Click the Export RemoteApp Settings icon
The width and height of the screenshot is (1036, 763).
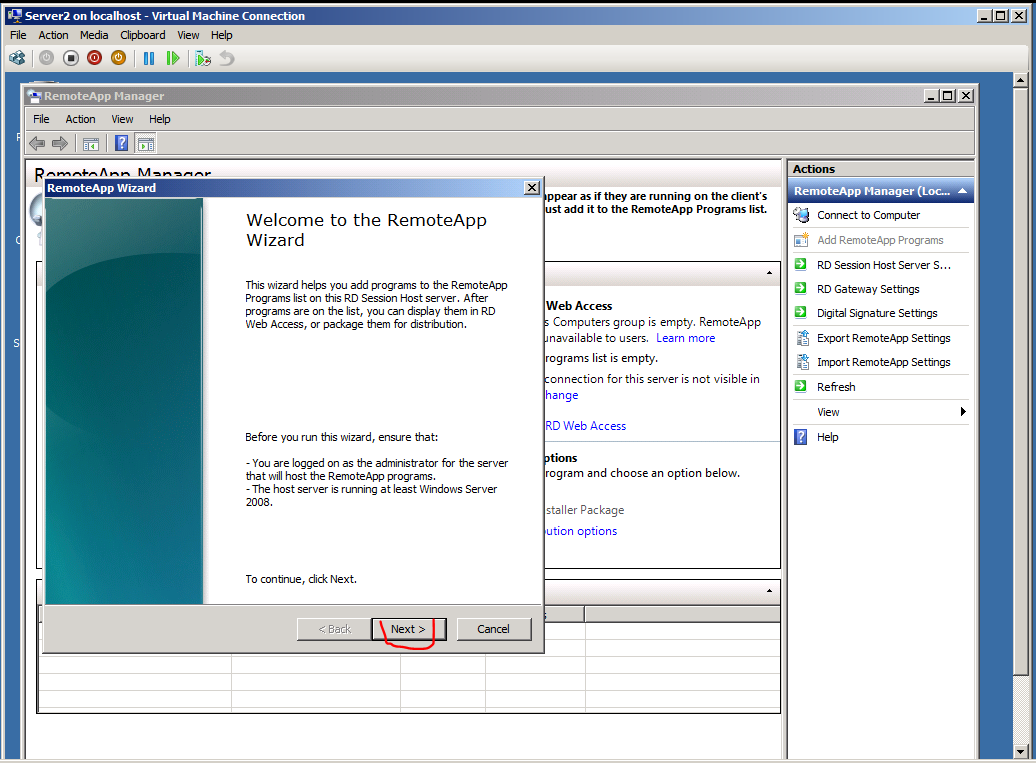pos(802,338)
